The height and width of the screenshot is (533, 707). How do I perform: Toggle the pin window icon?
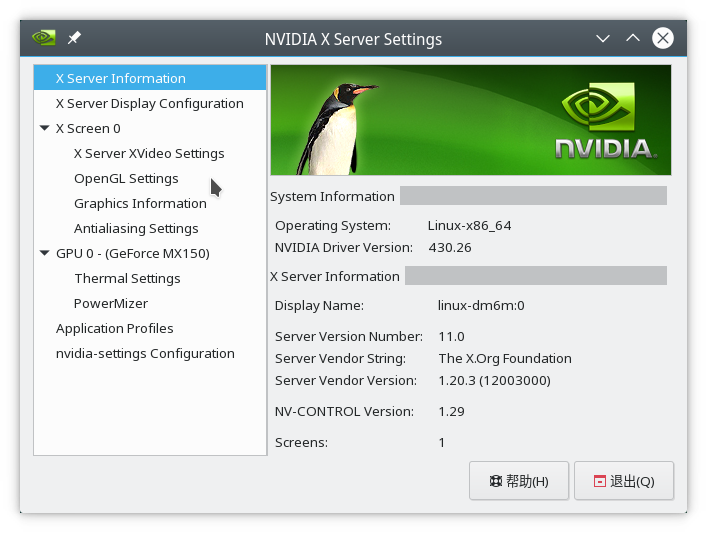74,38
